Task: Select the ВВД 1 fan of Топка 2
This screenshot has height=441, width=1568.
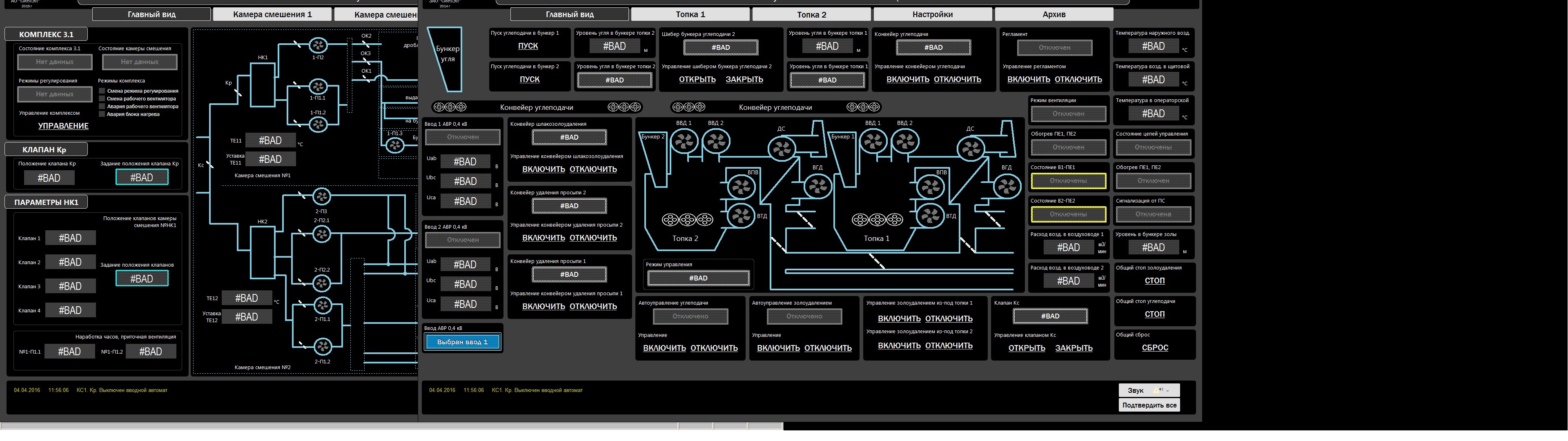Action: pyautogui.click(x=684, y=142)
